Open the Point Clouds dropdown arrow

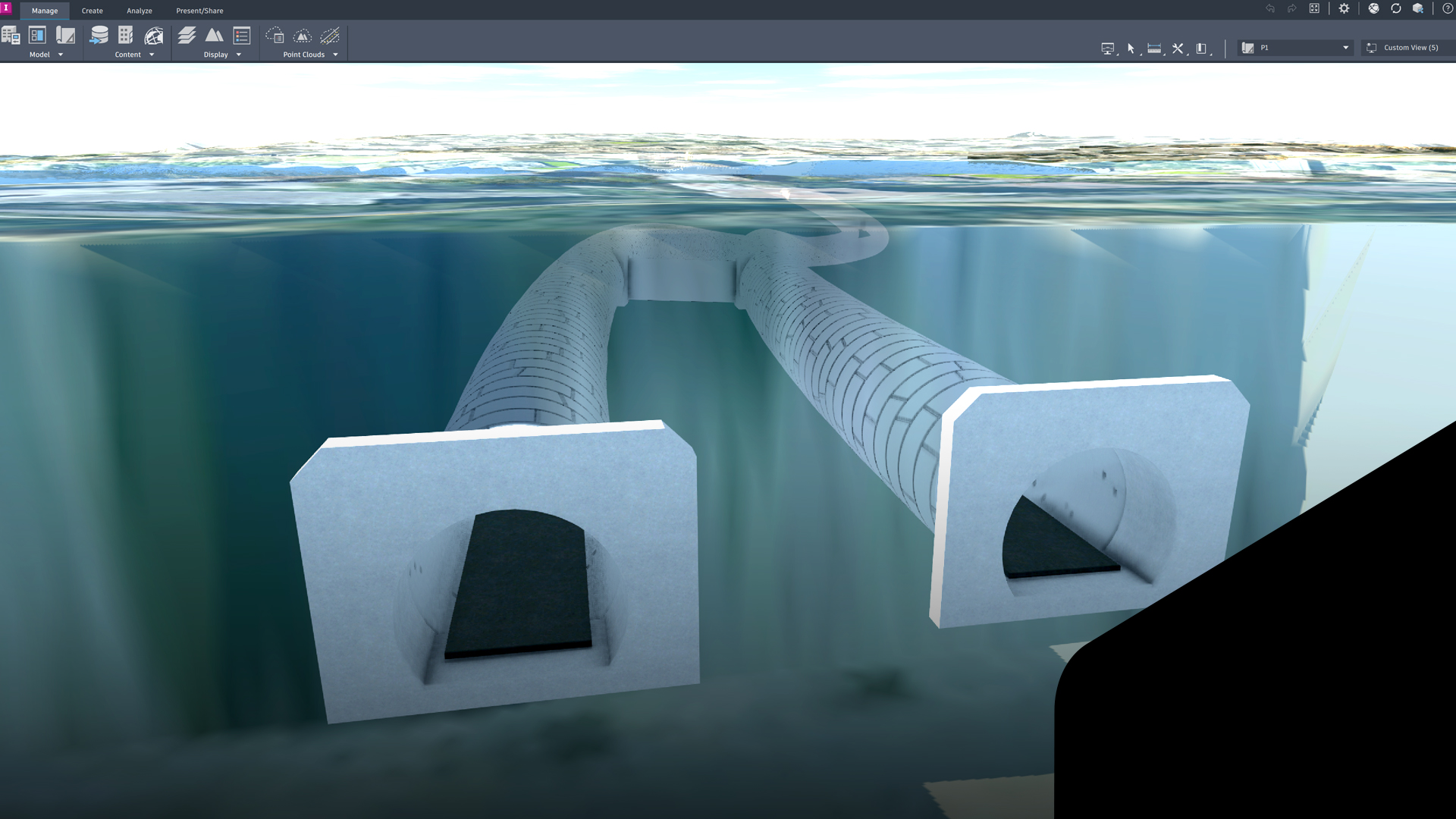(336, 55)
